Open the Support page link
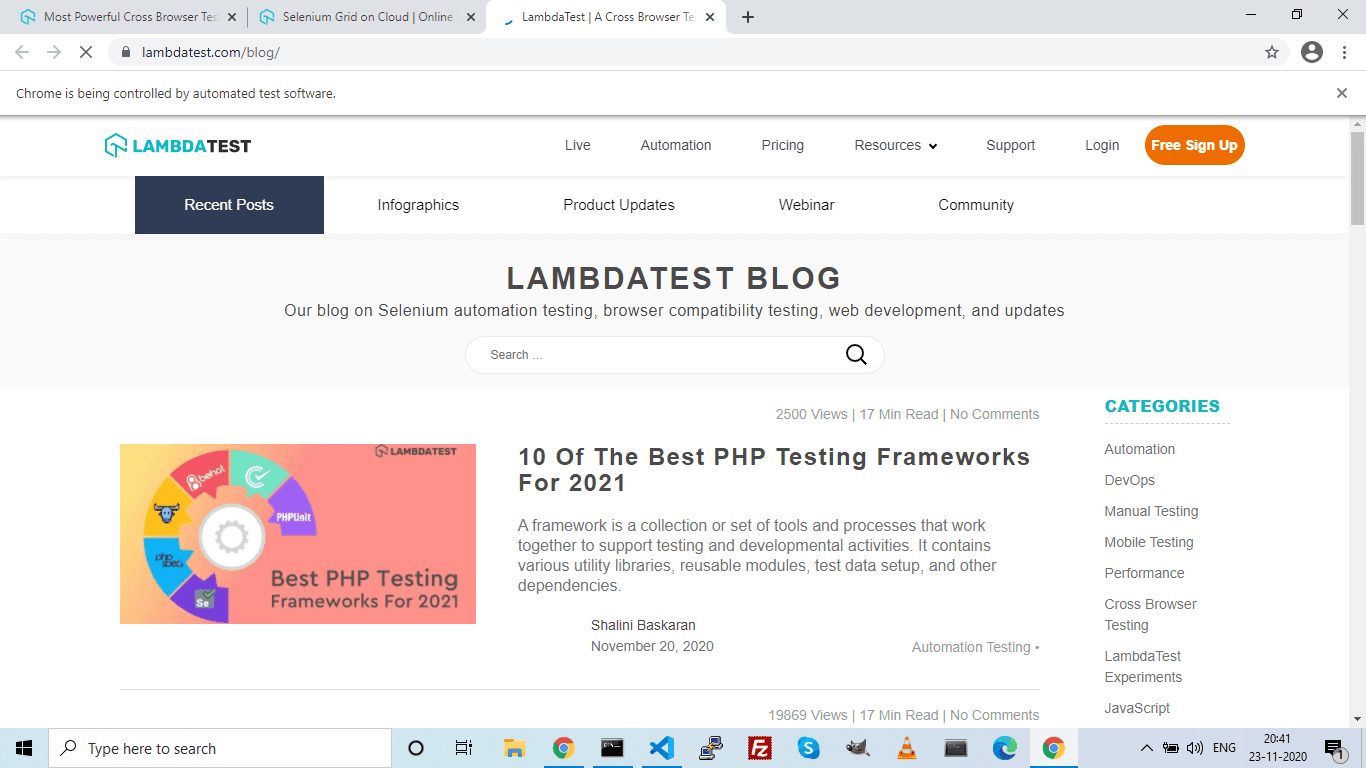1366x768 pixels. (x=1011, y=145)
